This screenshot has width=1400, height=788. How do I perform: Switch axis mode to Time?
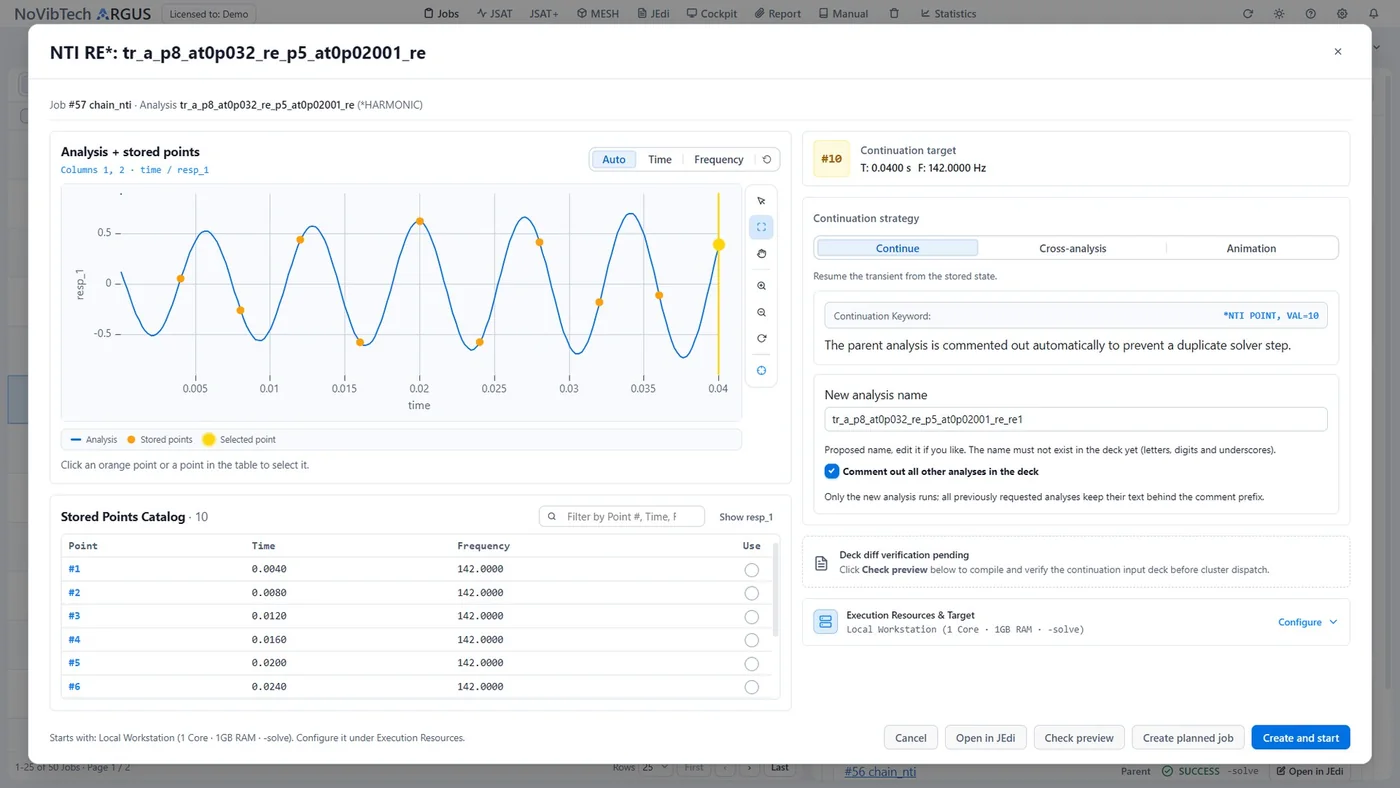660,160
